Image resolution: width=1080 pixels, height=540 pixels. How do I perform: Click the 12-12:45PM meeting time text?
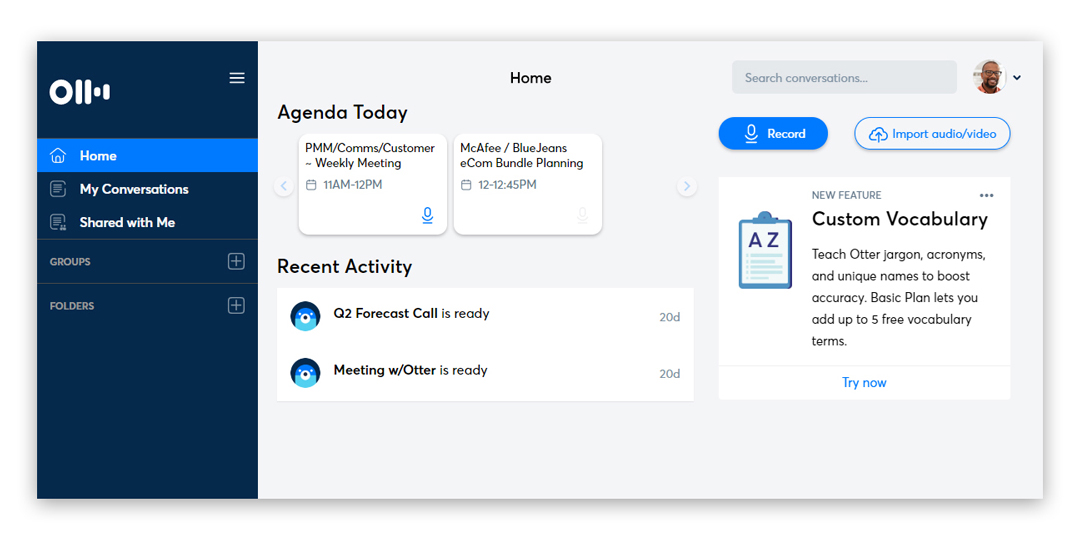(x=507, y=185)
